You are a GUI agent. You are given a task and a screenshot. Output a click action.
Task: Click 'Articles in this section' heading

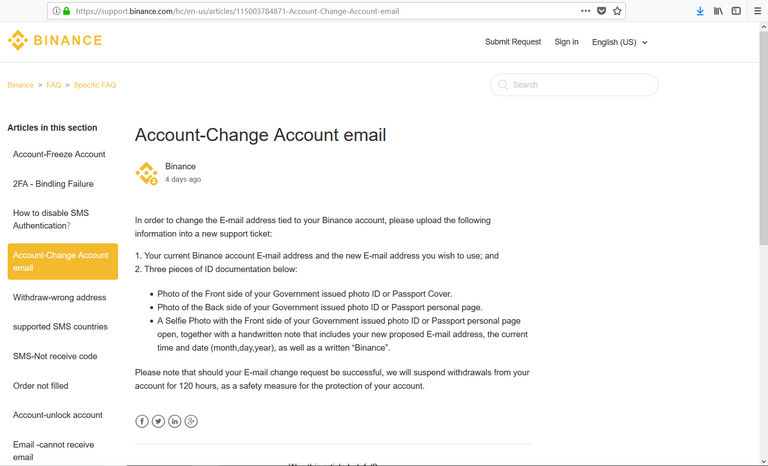(52, 128)
